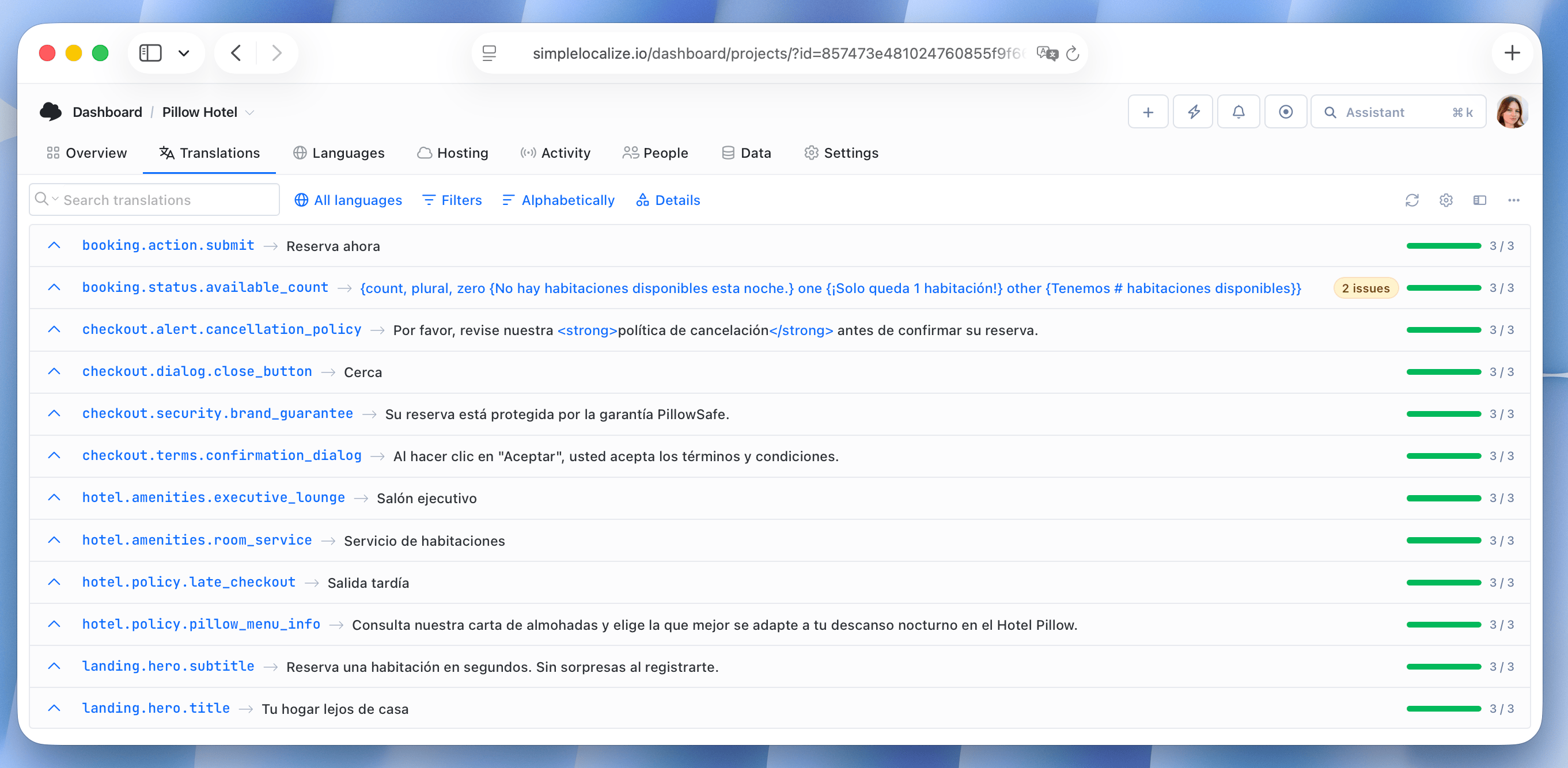Toggle the Details view
The width and height of the screenshot is (1568, 768).
tap(668, 200)
